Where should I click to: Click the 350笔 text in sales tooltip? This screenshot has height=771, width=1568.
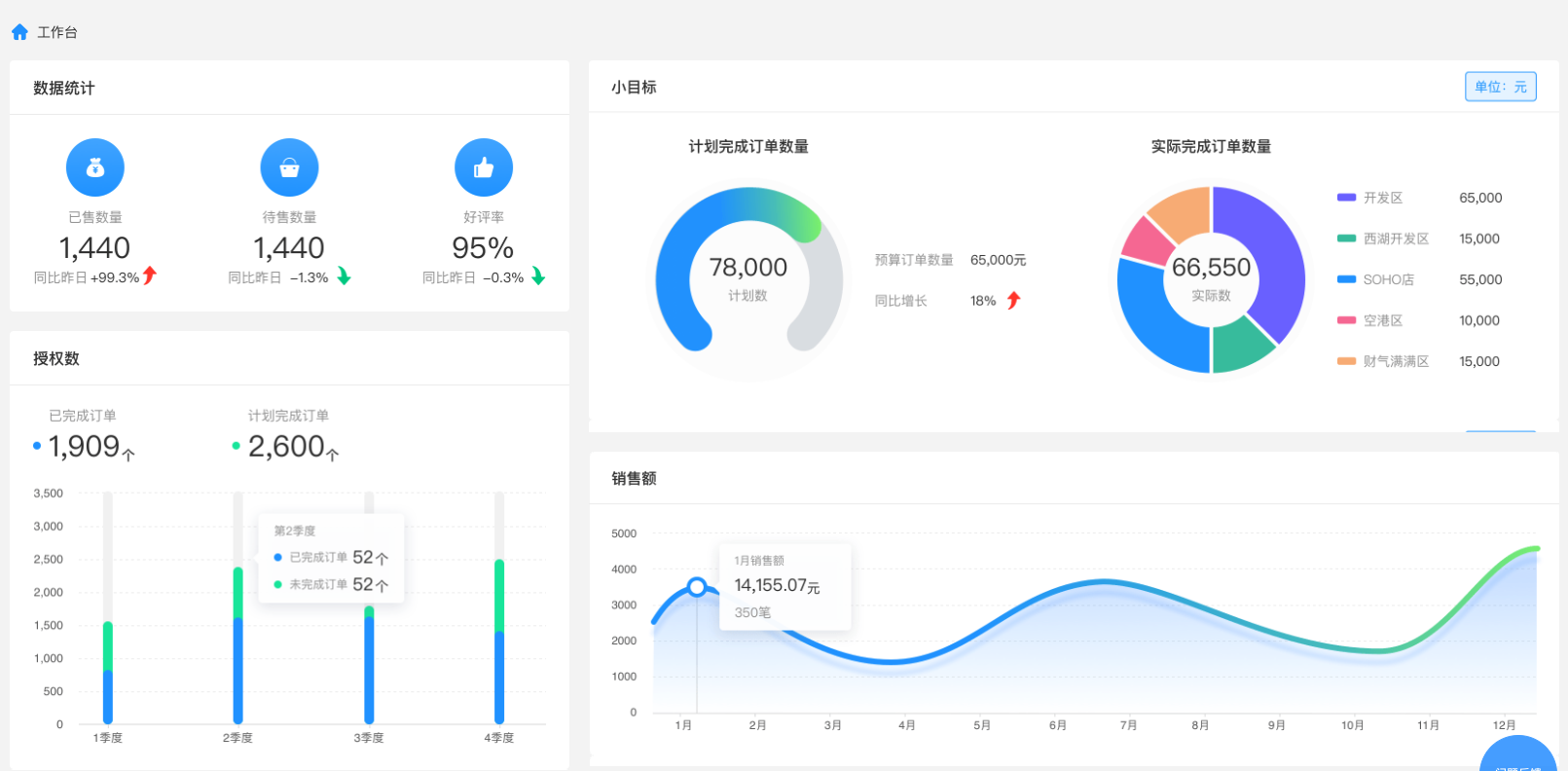(x=752, y=612)
